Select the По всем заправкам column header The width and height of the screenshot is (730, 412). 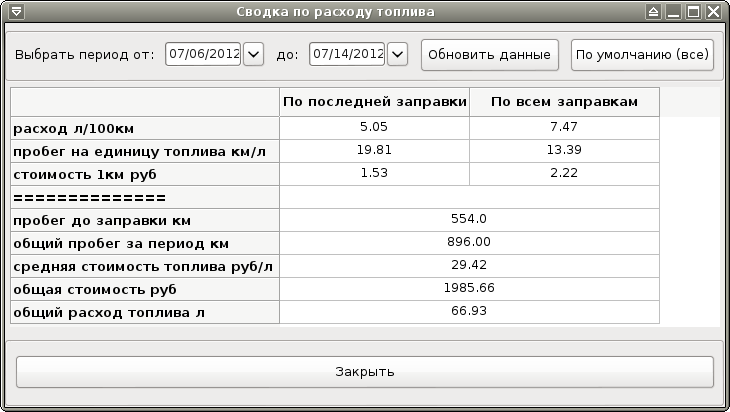pos(564,102)
